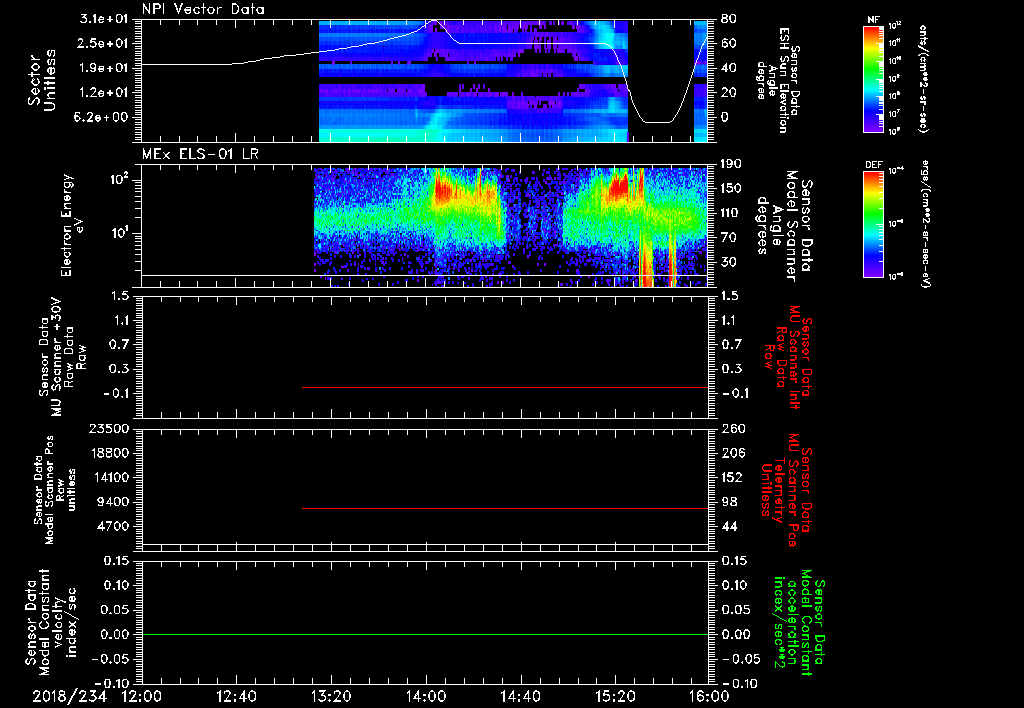Click the "Sector Unitless" axis label
This screenshot has width=1024, height=708.
42,80
